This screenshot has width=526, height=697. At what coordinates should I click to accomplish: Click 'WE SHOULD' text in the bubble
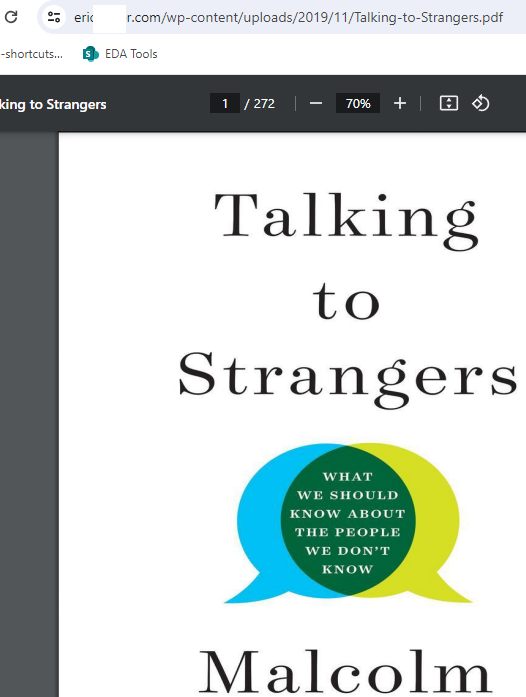click(348, 495)
